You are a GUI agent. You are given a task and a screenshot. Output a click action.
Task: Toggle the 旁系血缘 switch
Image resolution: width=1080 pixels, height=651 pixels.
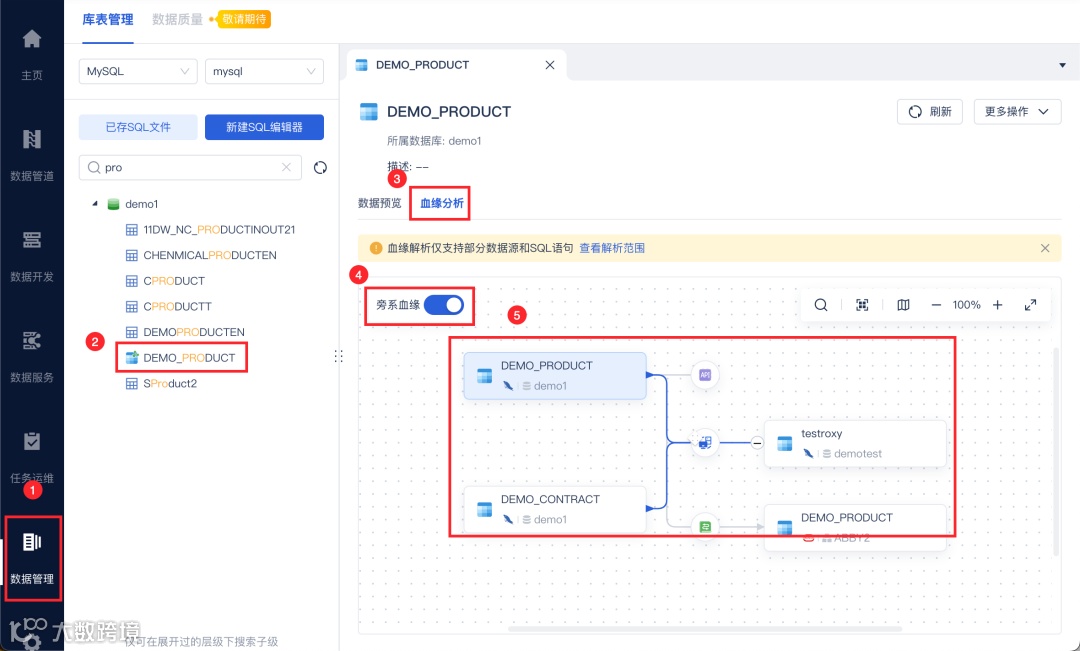click(x=444, y=304)
